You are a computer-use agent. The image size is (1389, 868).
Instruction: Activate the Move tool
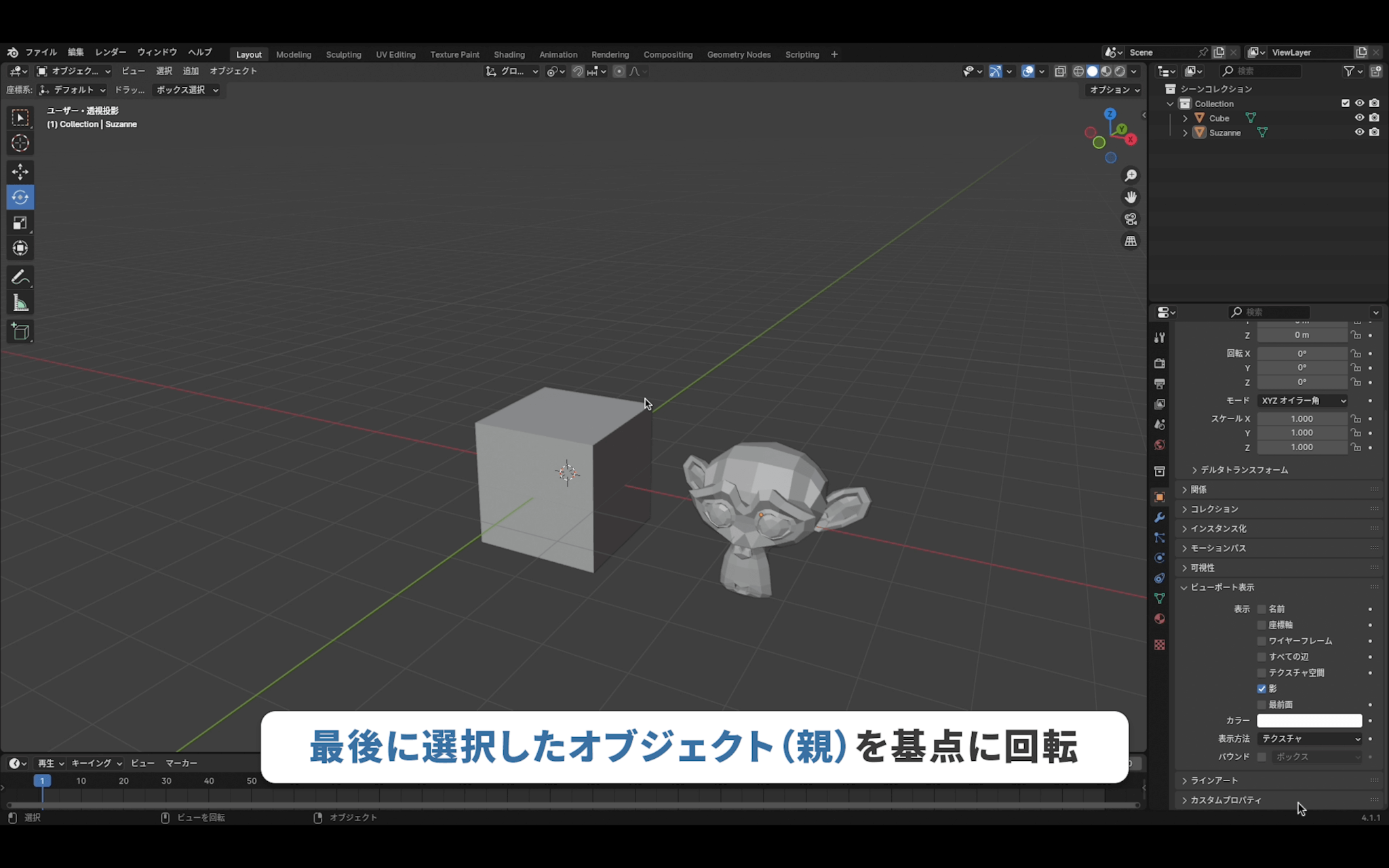coord(20,172)
